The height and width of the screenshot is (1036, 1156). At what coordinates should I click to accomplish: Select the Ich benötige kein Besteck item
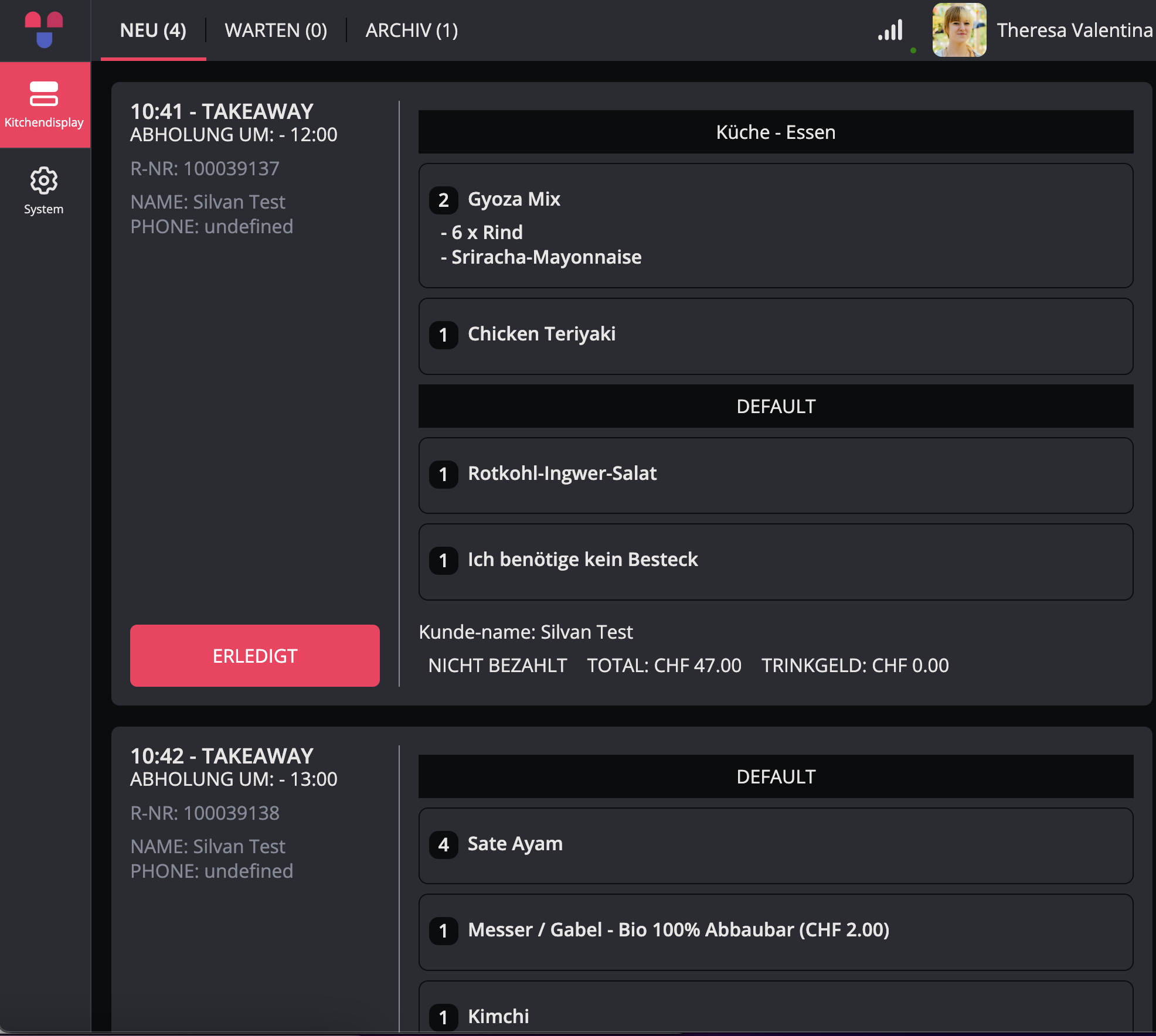[x=776, y=562]
